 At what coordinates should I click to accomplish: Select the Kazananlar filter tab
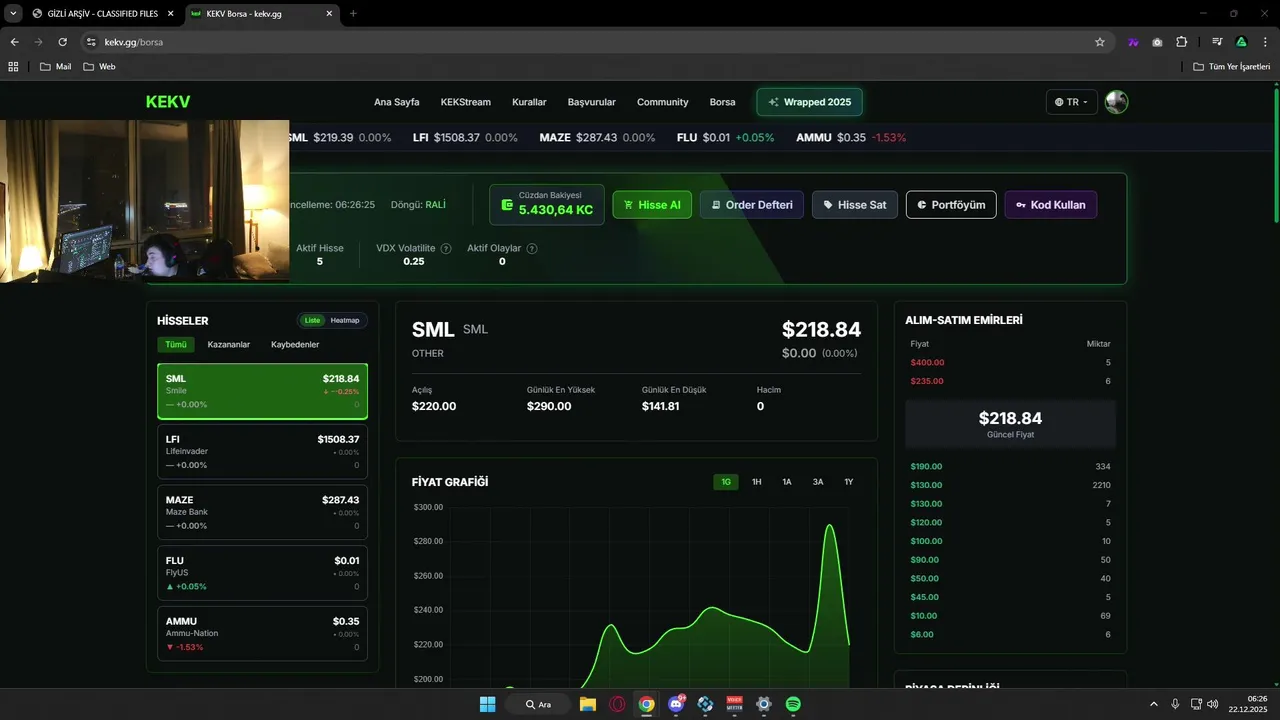click(x=229, y=344)
